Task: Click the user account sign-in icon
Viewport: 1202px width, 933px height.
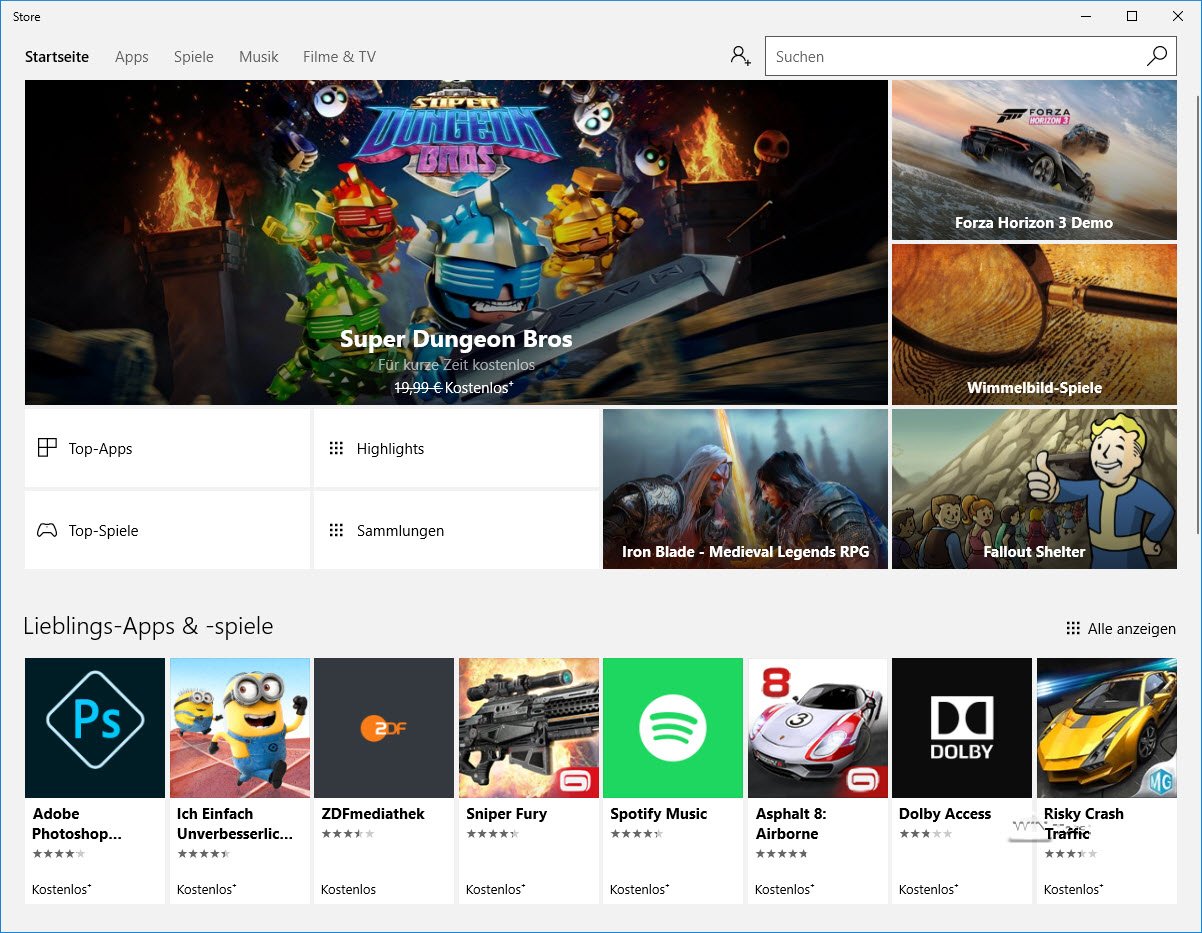Action: click(x=740, y=56)
